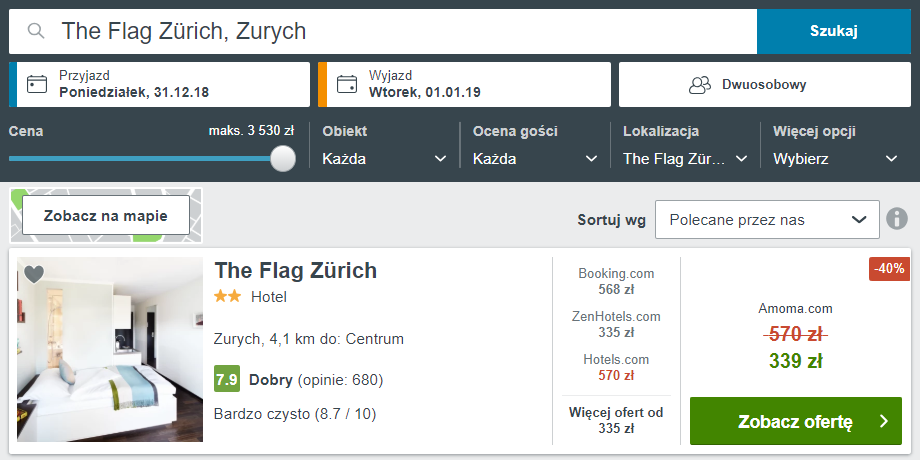Expand the Obiekt filter dropdown
The width and height of the screenshot is (920, 460).
tap(384, 158)
